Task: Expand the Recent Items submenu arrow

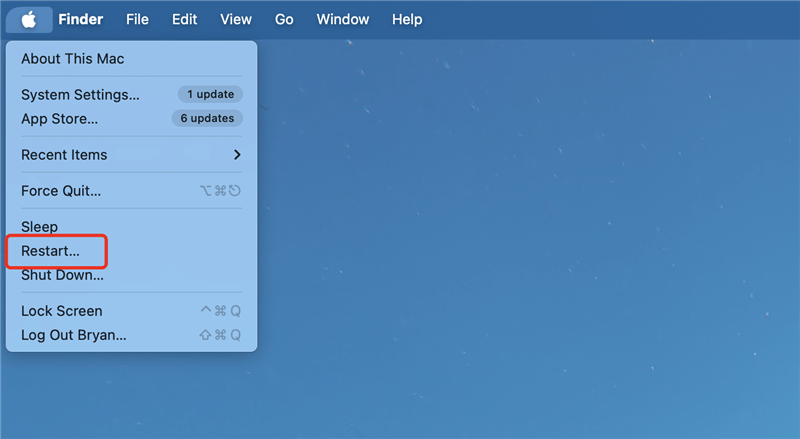Action: 237,155
